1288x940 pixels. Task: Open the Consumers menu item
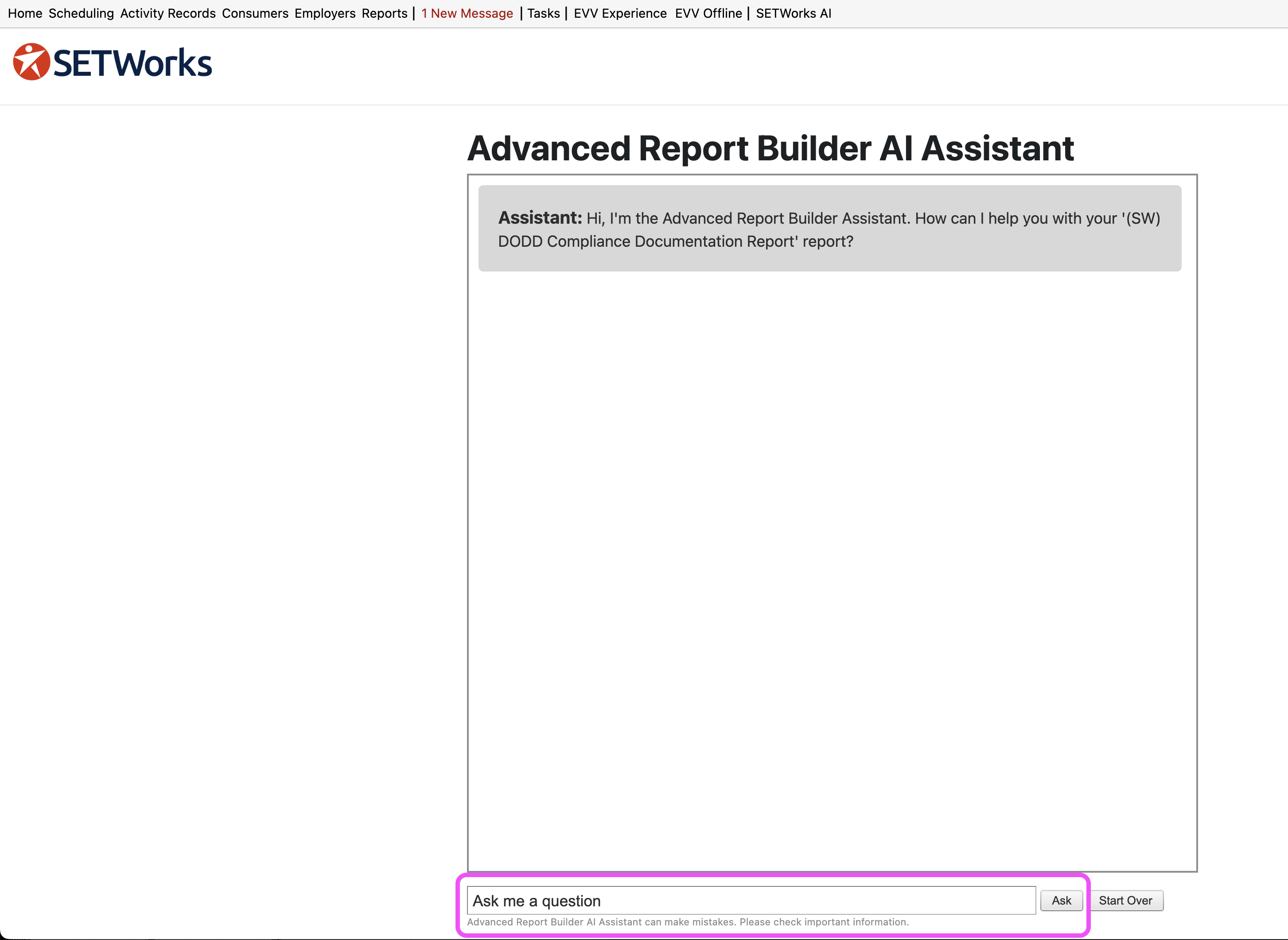pos(255,13)
